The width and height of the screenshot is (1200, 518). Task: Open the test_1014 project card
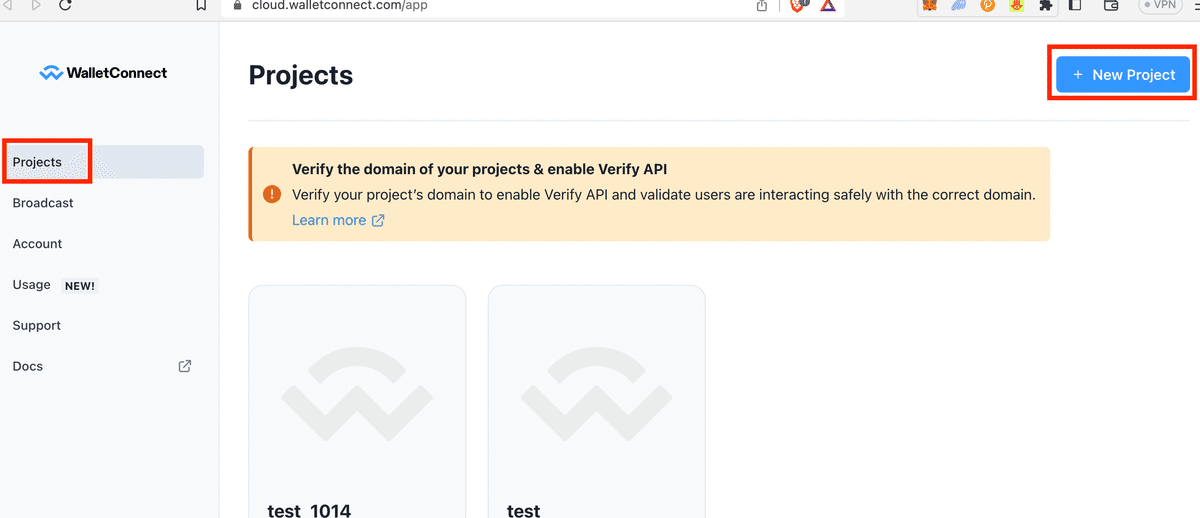[x=357, y=402]
